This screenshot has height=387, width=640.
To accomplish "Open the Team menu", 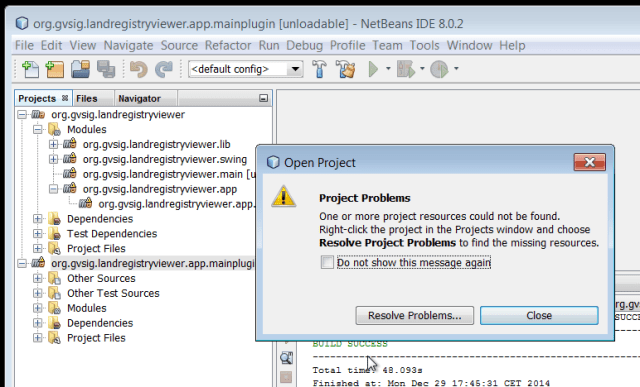I will tap(387, 45).
